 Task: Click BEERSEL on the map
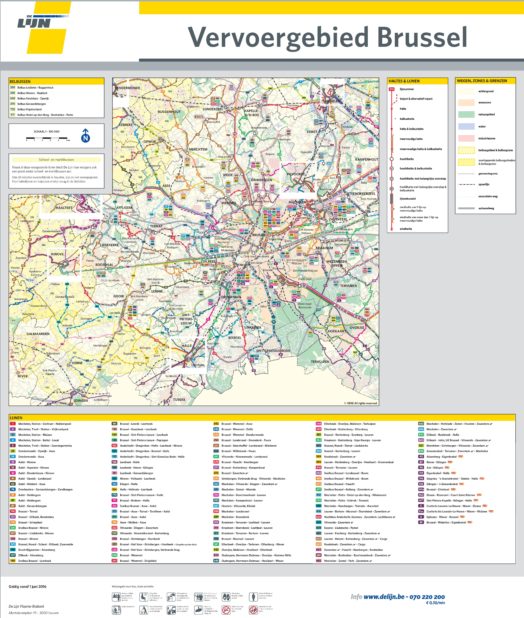tap(235, 338)
